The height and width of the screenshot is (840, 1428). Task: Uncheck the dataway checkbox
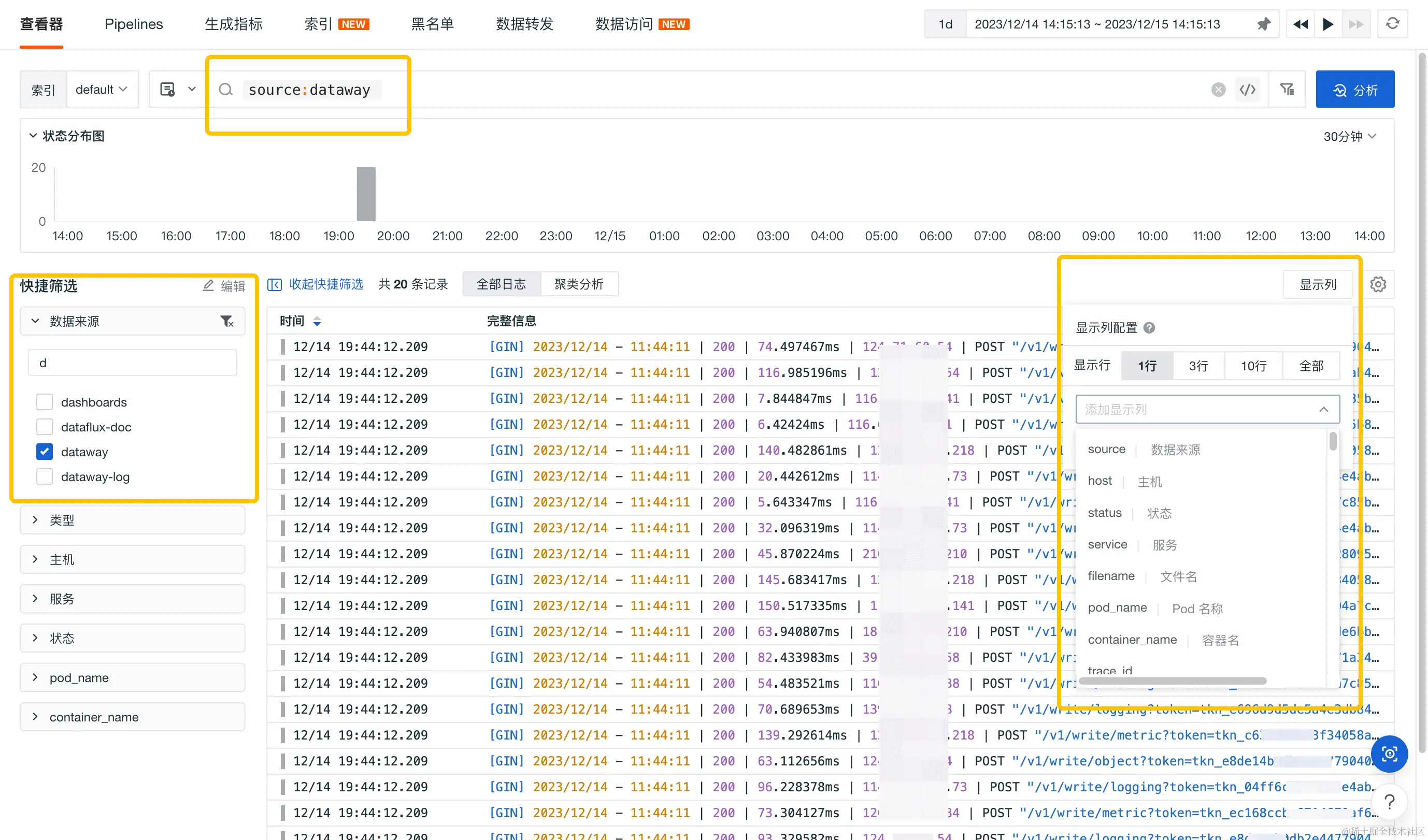(x=44, y=452)
